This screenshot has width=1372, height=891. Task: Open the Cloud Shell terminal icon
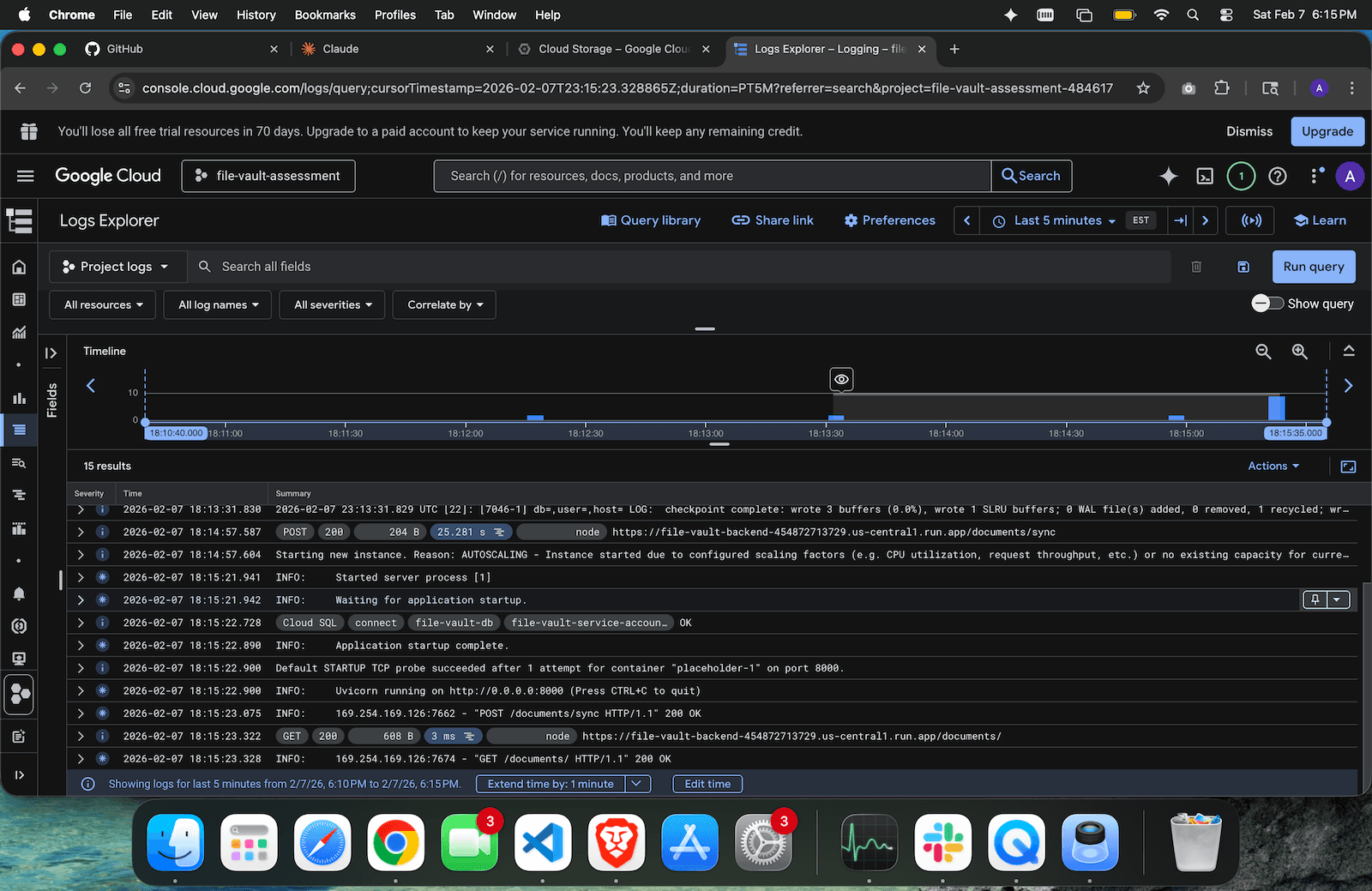pos(1205,176)
